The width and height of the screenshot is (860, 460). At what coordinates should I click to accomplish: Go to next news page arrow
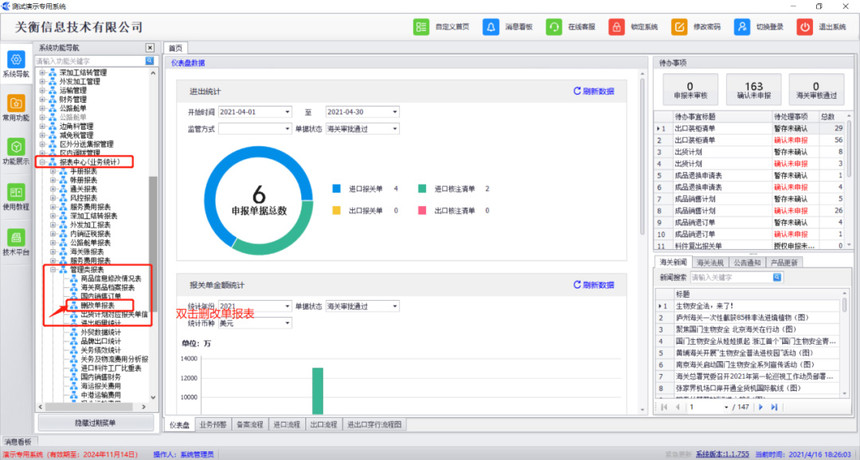(761, 407)
